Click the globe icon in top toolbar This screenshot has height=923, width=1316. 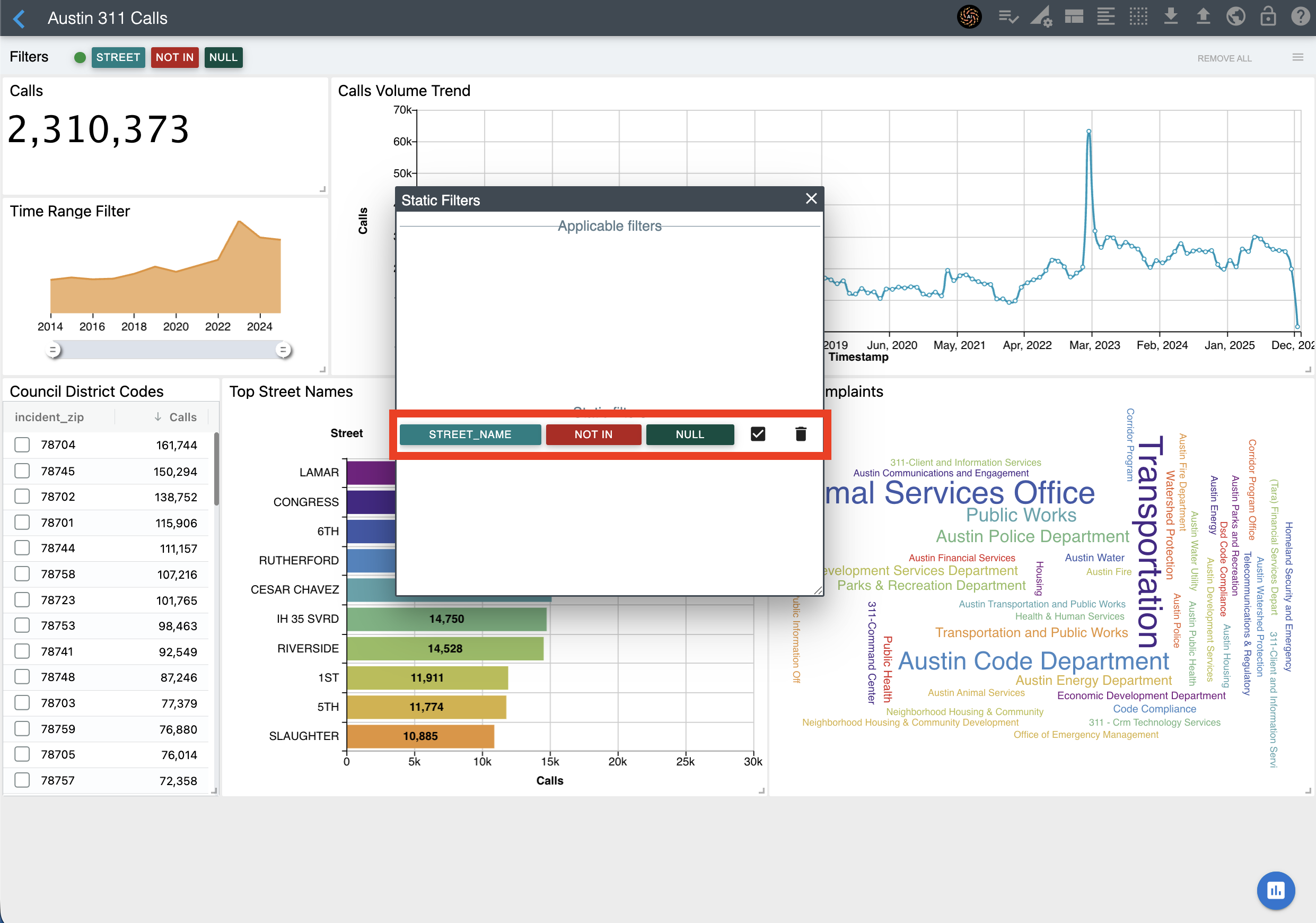(x=1235, y=17)
